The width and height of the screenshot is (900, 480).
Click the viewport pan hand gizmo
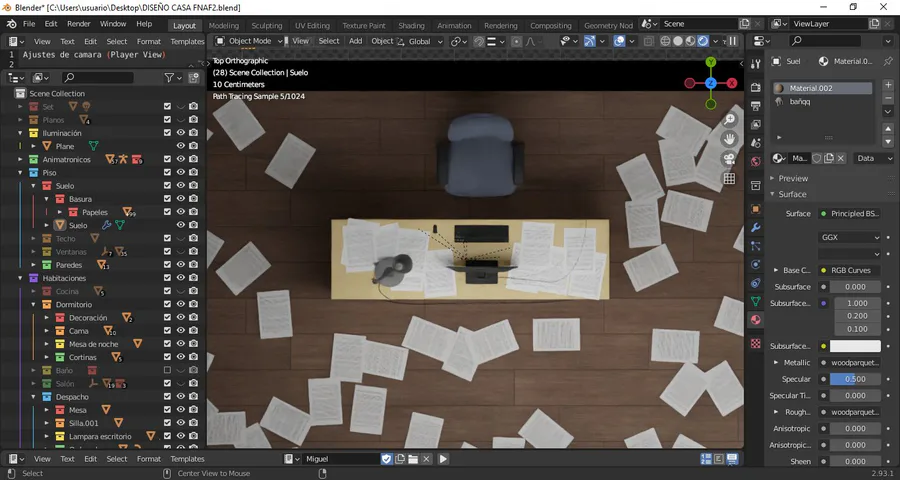(729, 139)
